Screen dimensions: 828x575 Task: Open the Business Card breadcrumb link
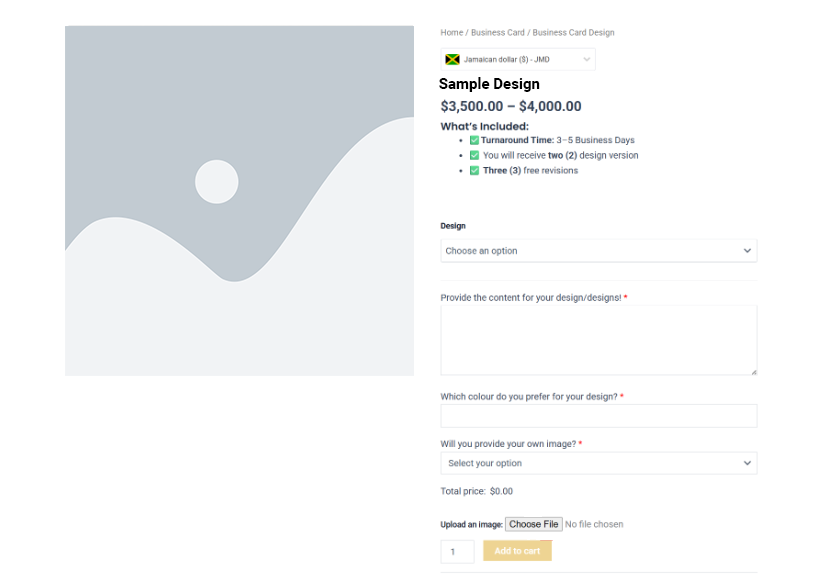(x=497, y=33)
